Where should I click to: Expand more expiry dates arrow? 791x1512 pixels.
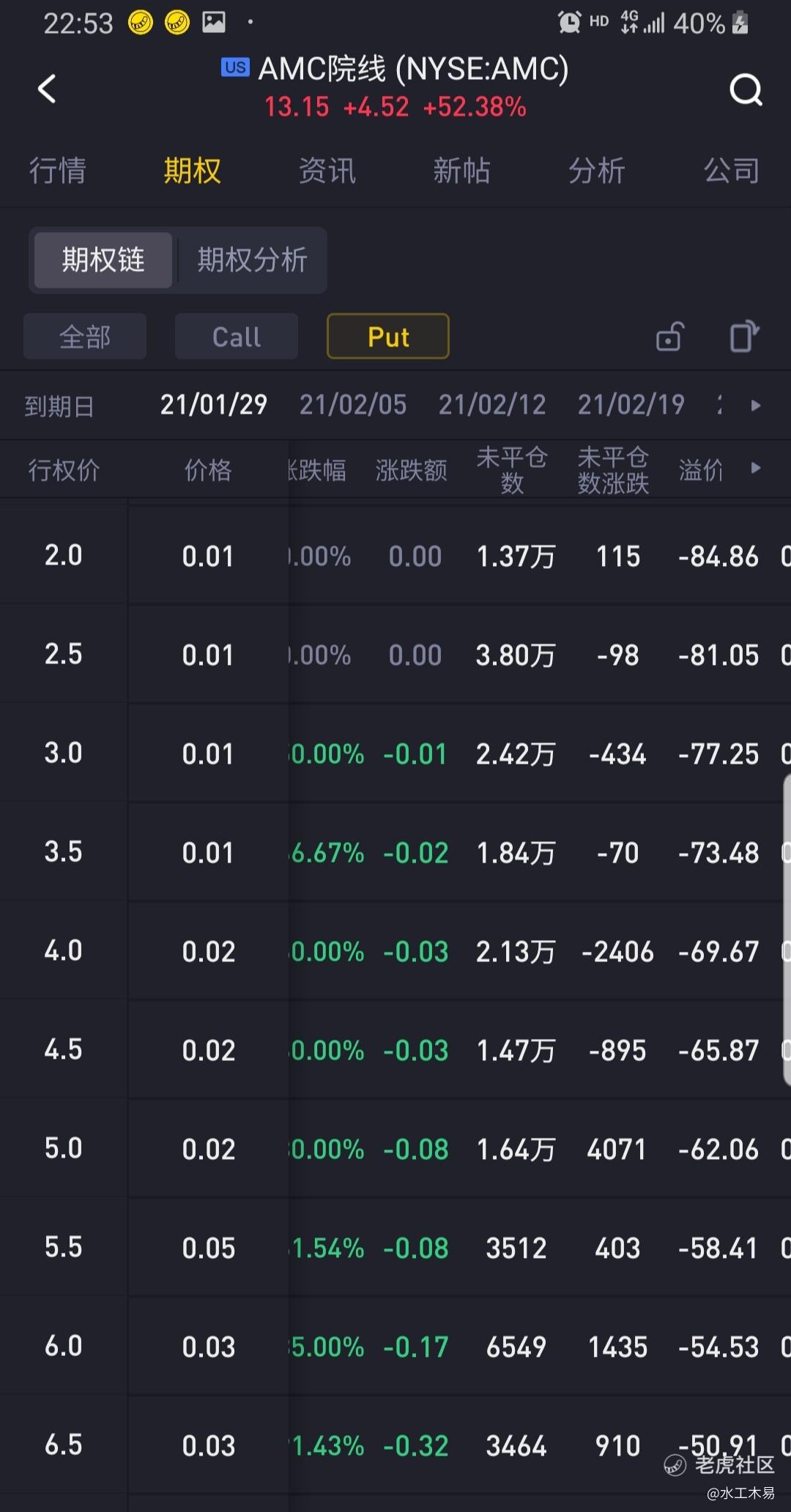(756, 406)
